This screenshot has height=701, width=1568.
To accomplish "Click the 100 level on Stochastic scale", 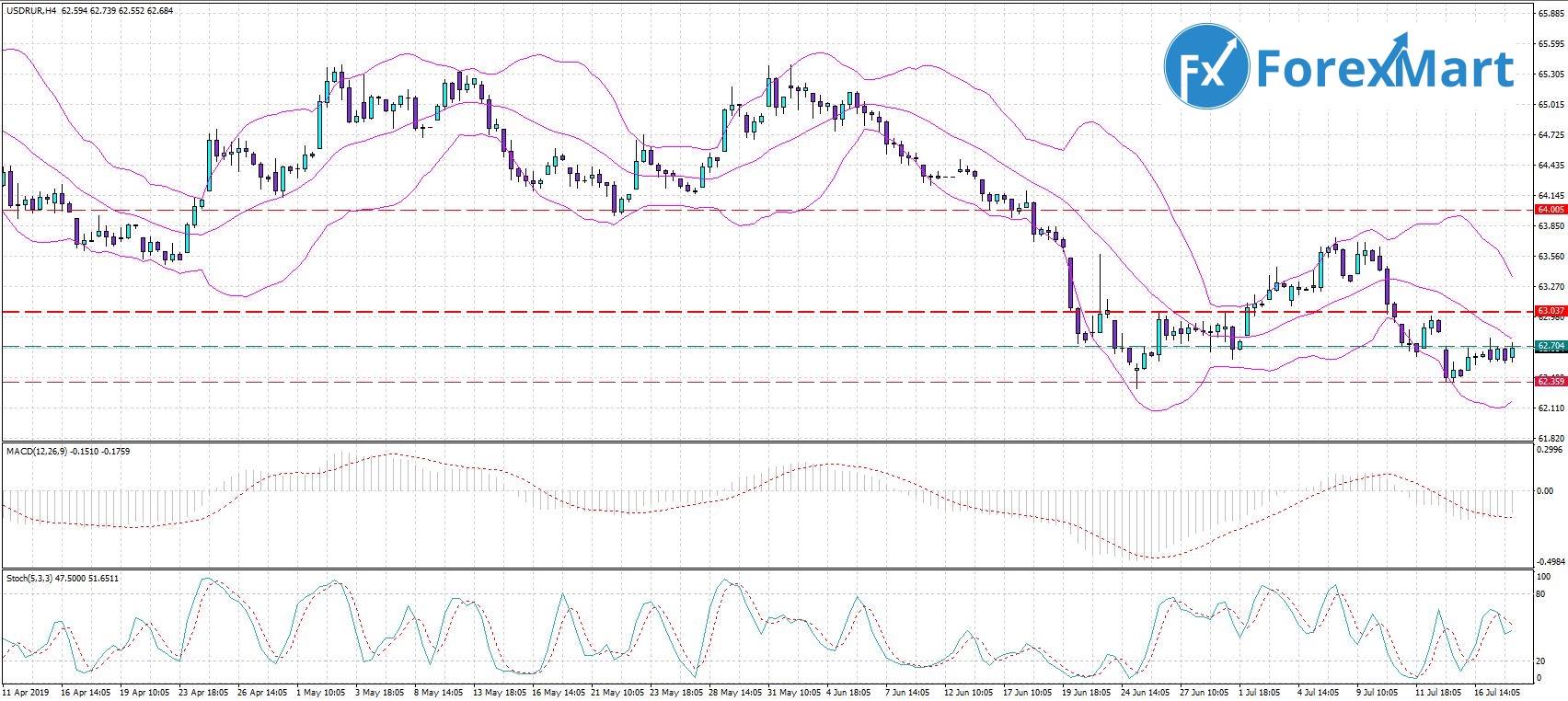I will pyautogui.click(x=1544, y=577).
